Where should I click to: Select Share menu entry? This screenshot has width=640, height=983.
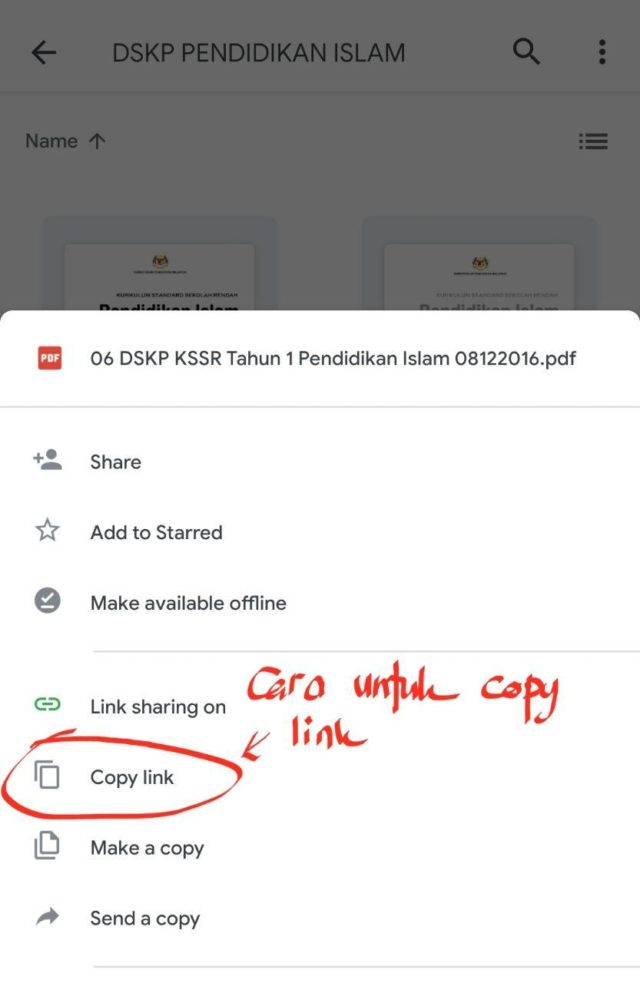[320, 462]
